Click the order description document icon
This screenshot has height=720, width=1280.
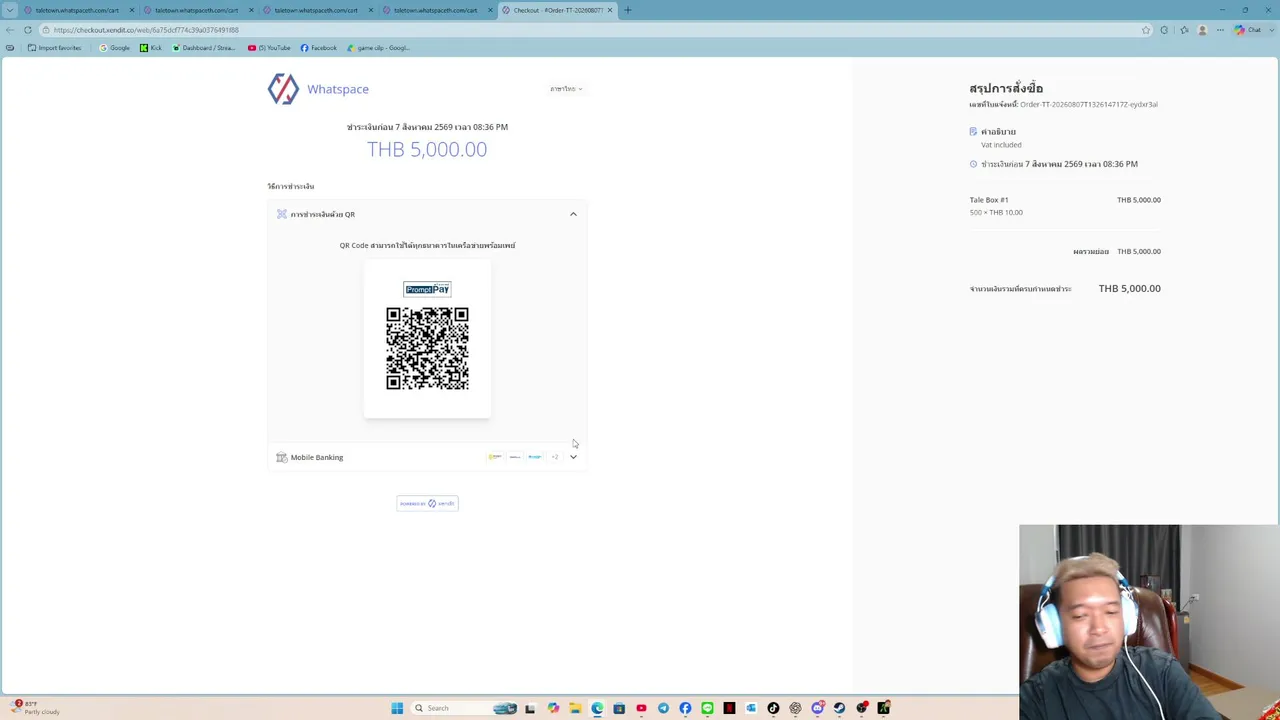coord(973,131)
